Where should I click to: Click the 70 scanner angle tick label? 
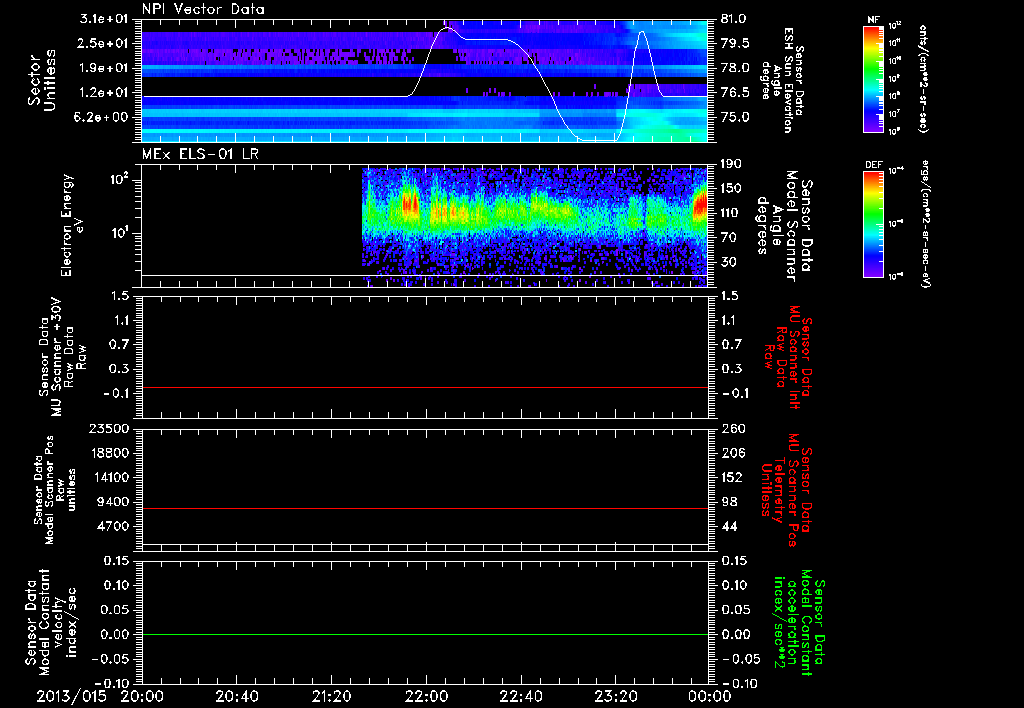pos(728,237)
